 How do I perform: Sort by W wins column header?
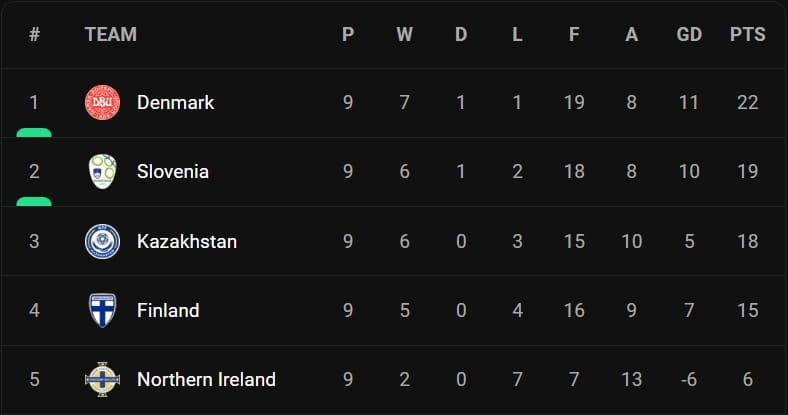404,34
